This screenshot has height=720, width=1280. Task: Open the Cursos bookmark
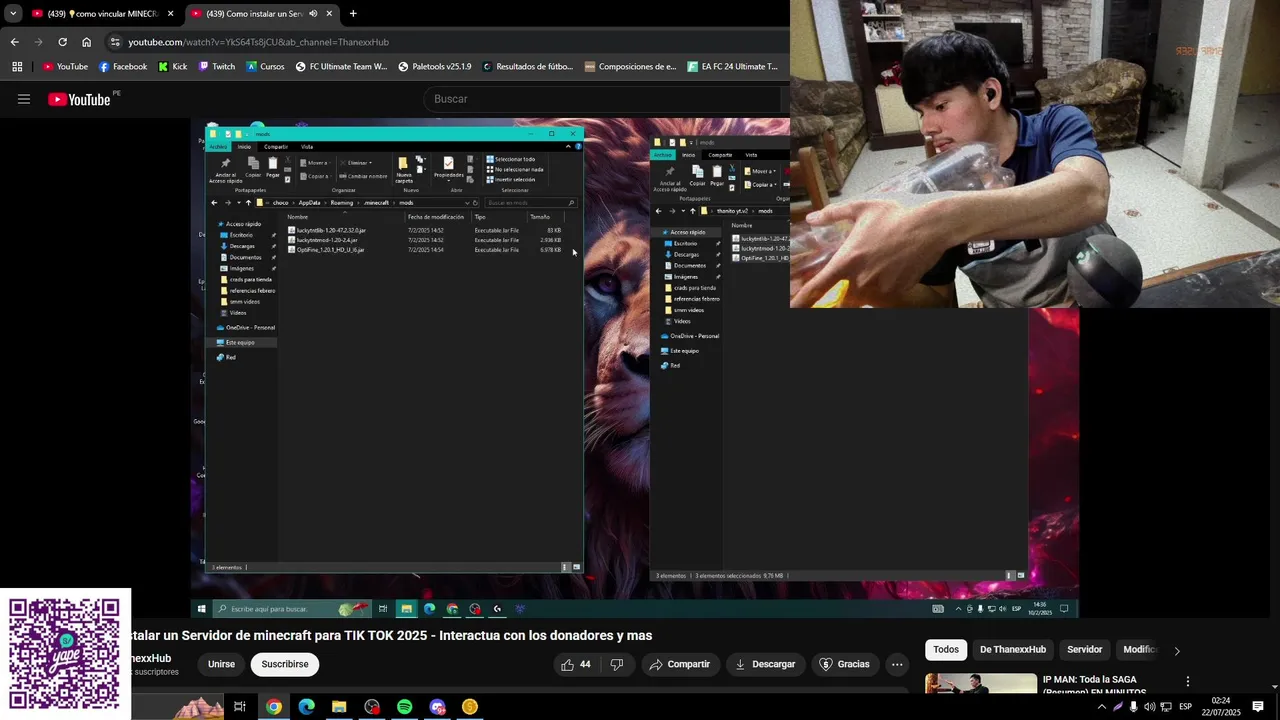(x=265, y=67)
